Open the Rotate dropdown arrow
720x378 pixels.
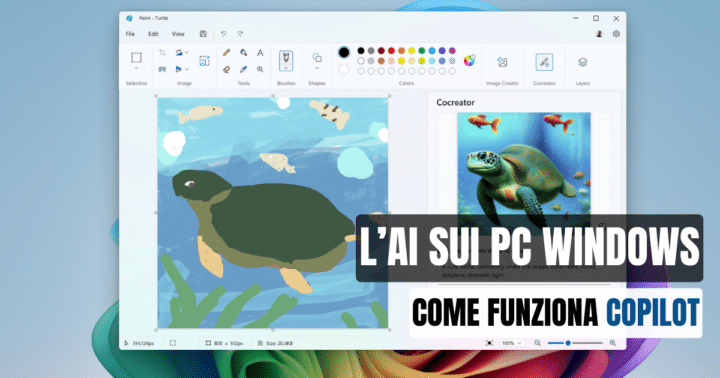187,52
